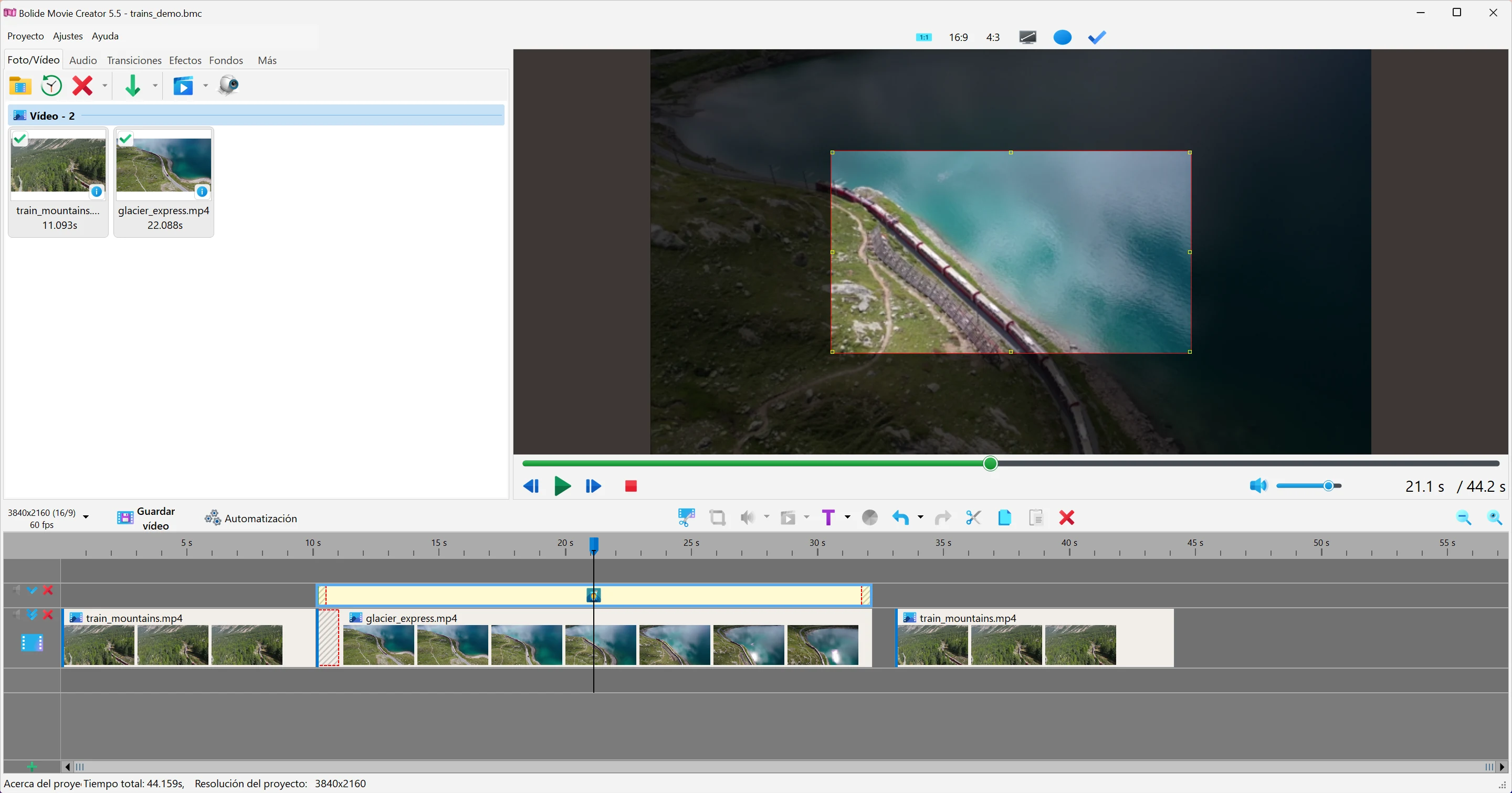Uncheck the glacier_express.mp4 media checkbox

(x=125, y=139)
